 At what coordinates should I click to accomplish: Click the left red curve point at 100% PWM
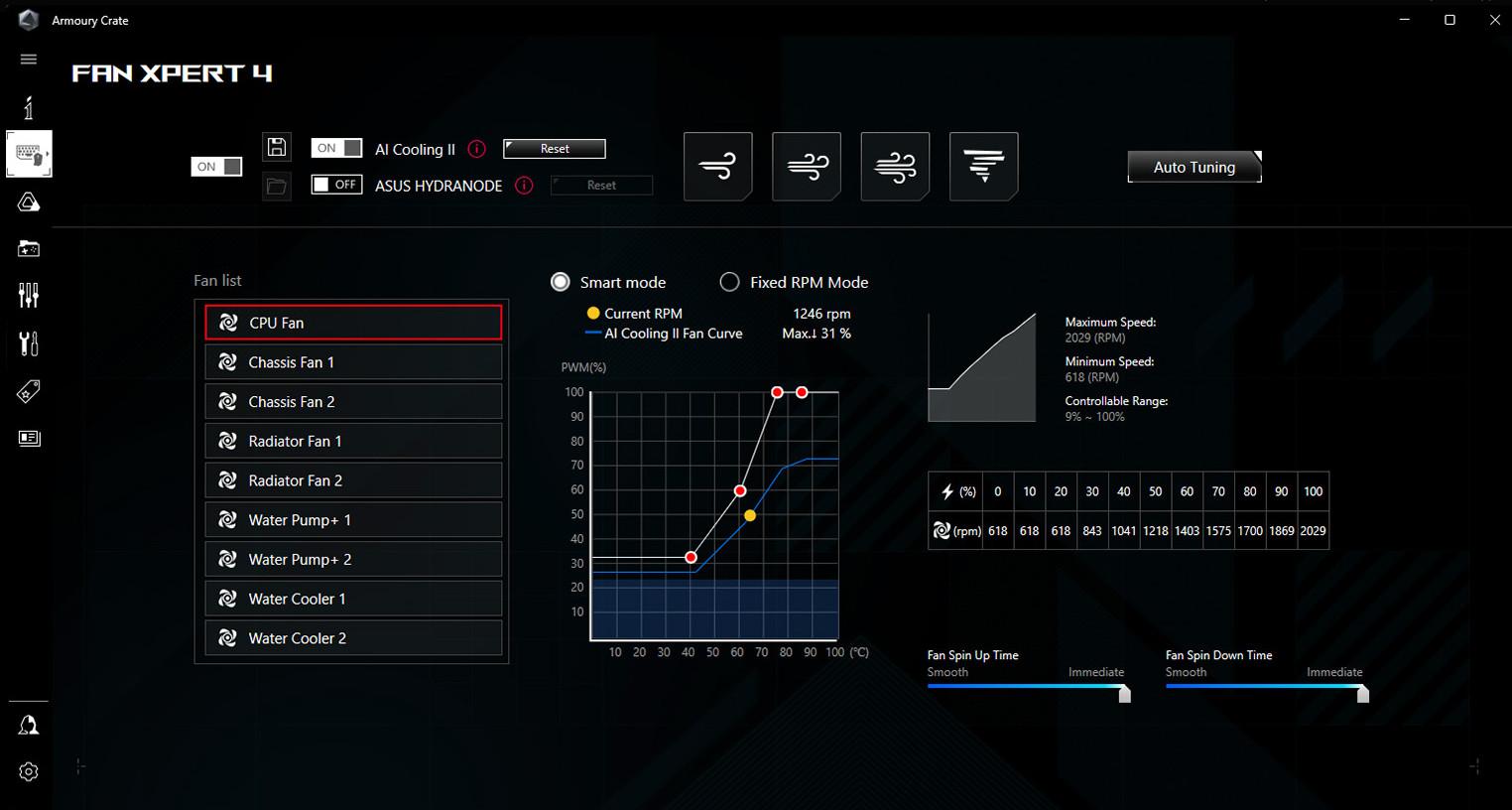click(x=778, y=392)
